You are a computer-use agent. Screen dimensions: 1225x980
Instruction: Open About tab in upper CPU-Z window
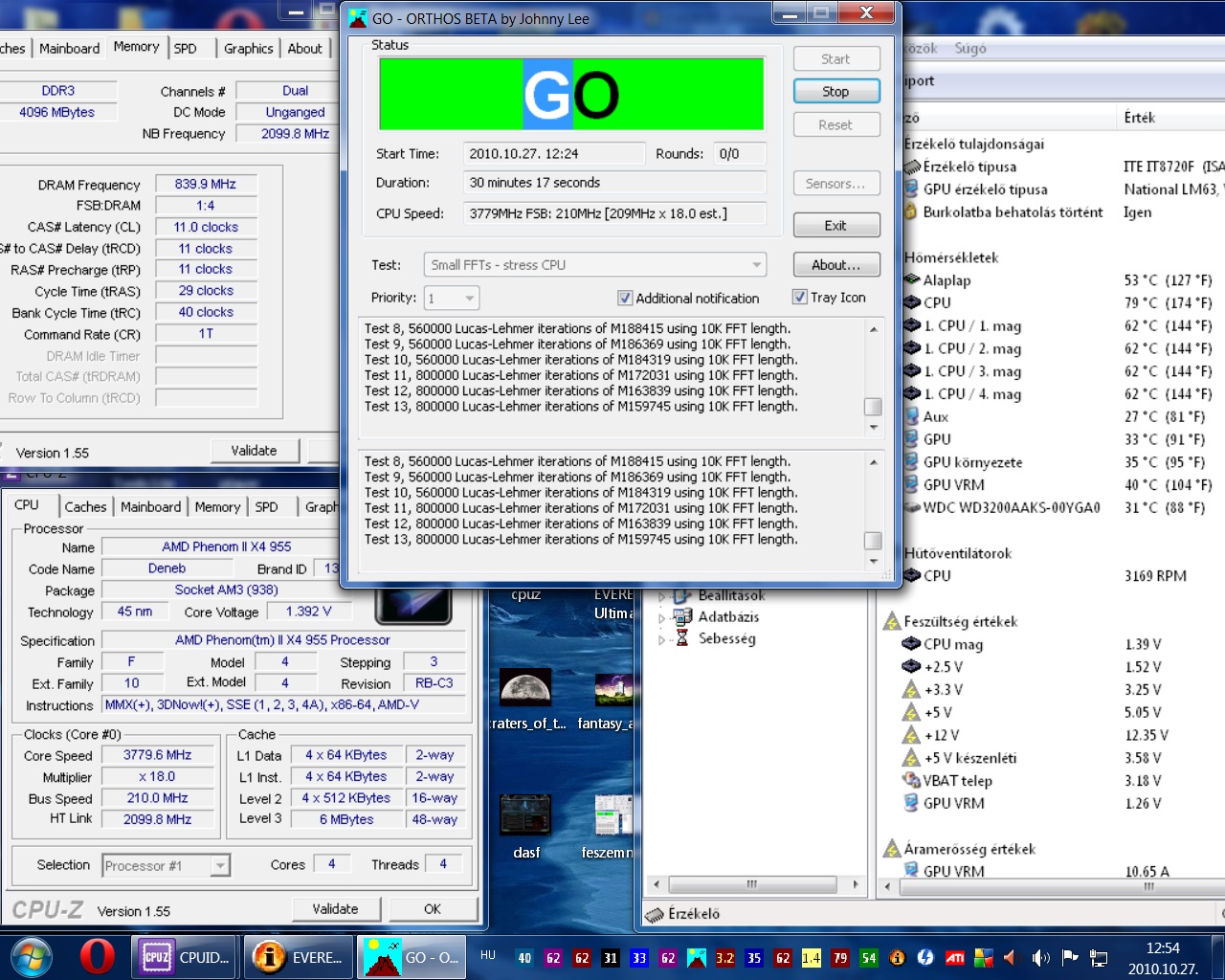coord(304,49)
